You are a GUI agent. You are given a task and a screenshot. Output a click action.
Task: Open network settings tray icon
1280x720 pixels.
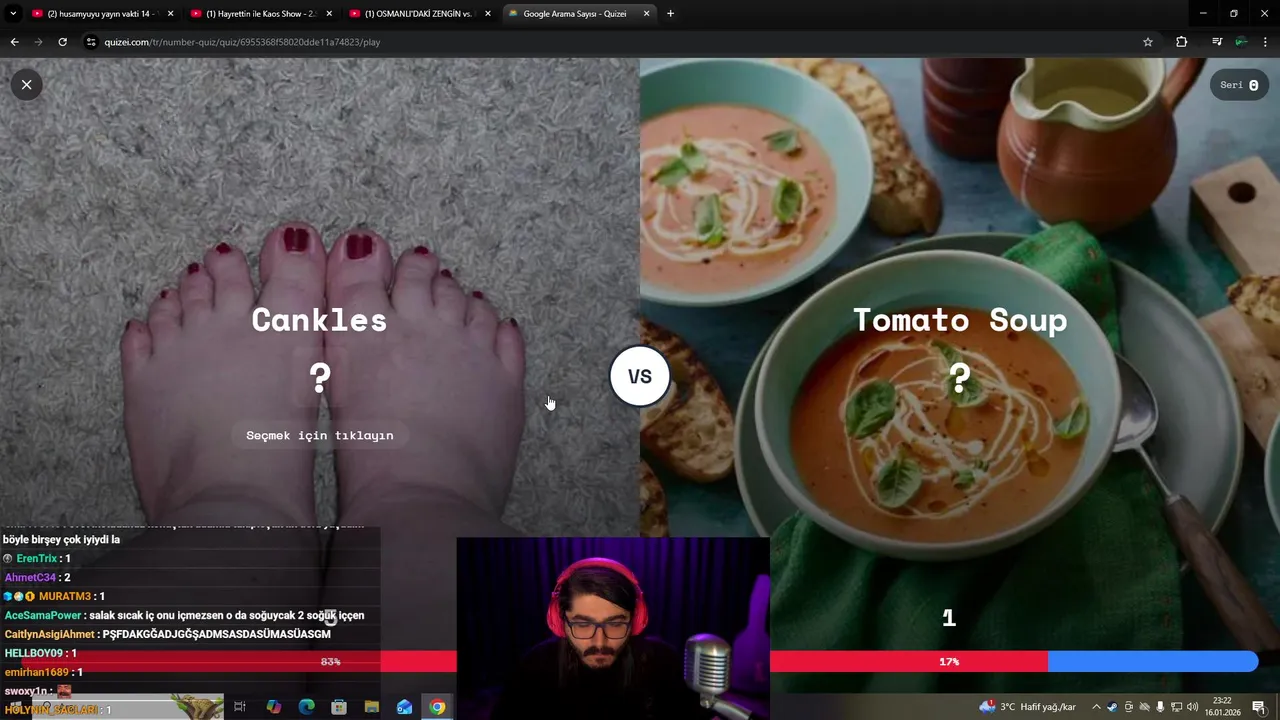click(x=1176, y=707)
